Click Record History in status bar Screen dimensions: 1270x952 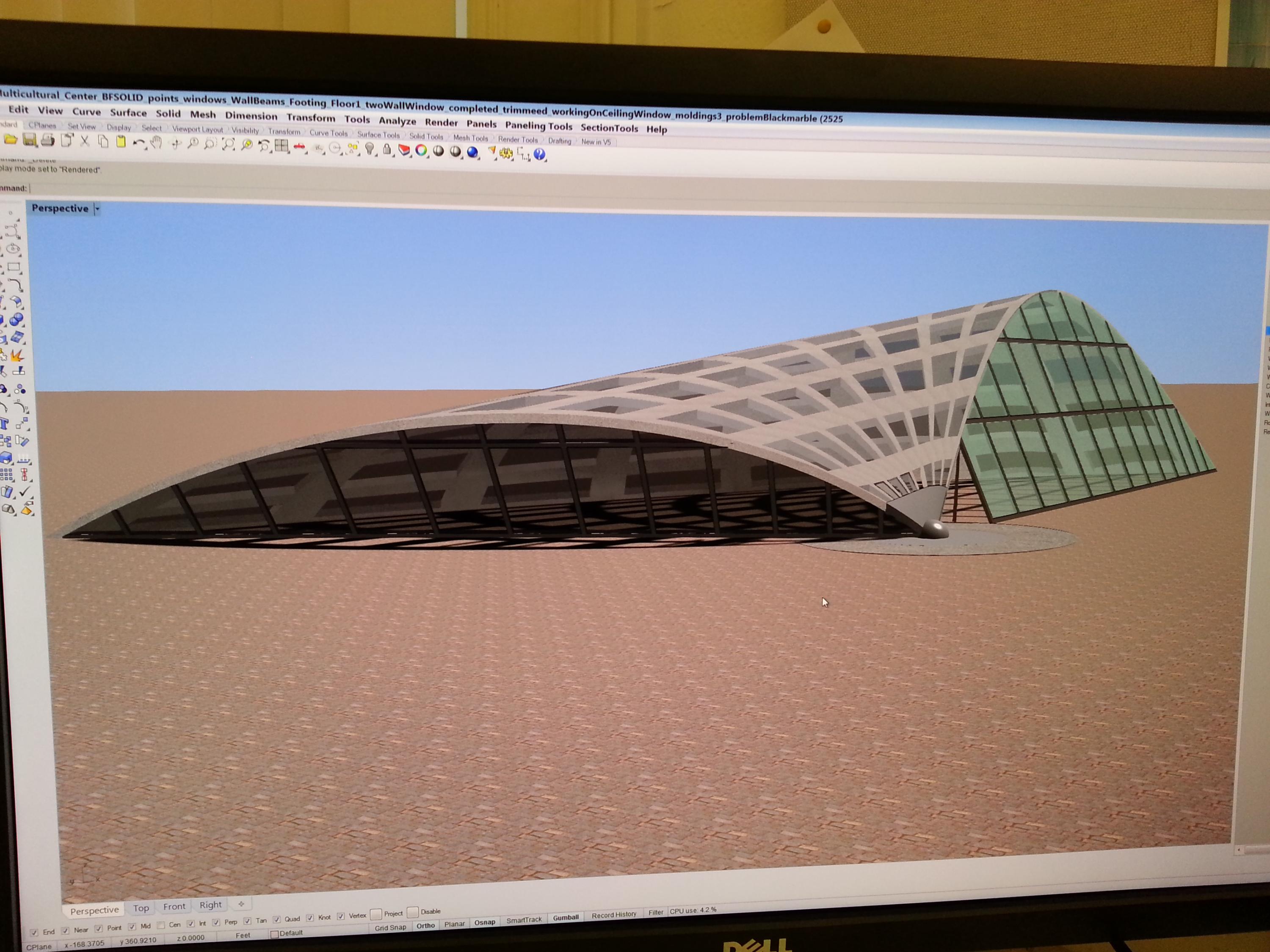(614, 915)
